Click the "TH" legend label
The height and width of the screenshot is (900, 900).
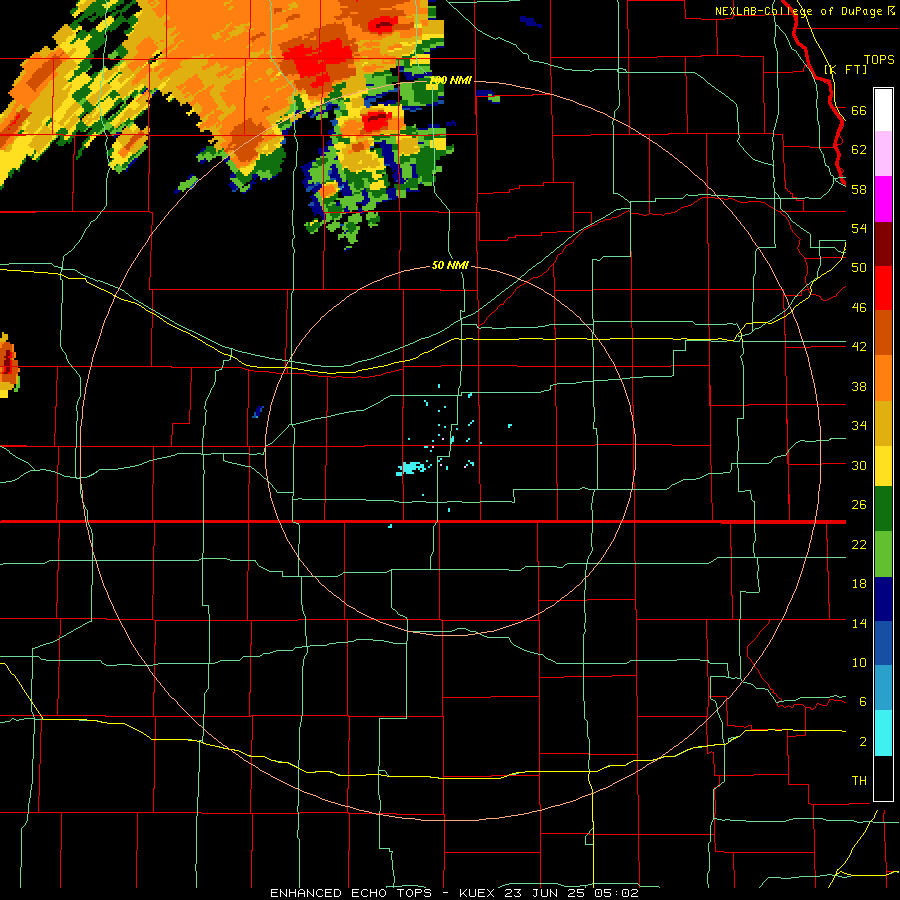pos(859,781)
